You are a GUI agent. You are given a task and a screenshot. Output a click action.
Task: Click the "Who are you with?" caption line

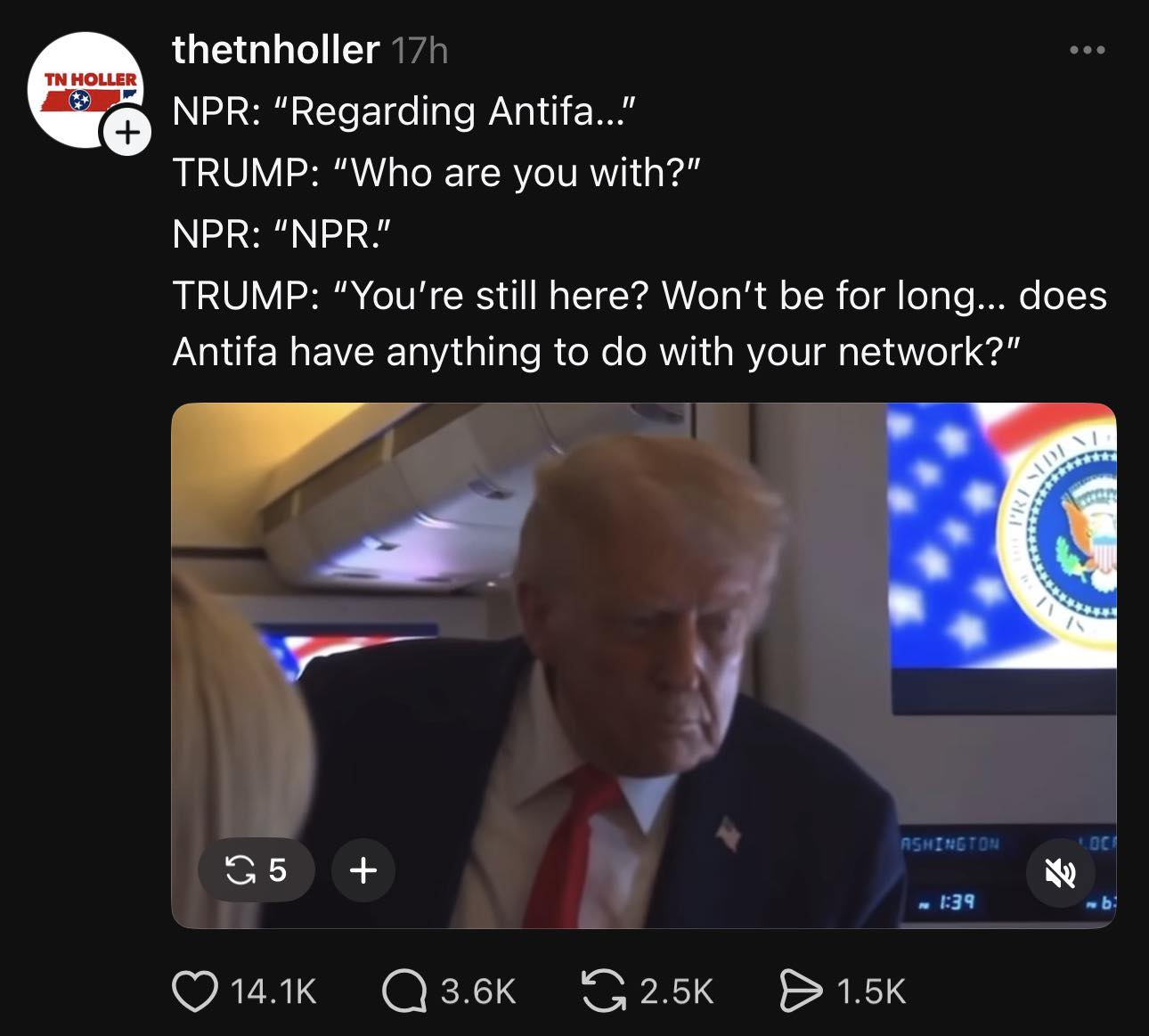[437, 173]
